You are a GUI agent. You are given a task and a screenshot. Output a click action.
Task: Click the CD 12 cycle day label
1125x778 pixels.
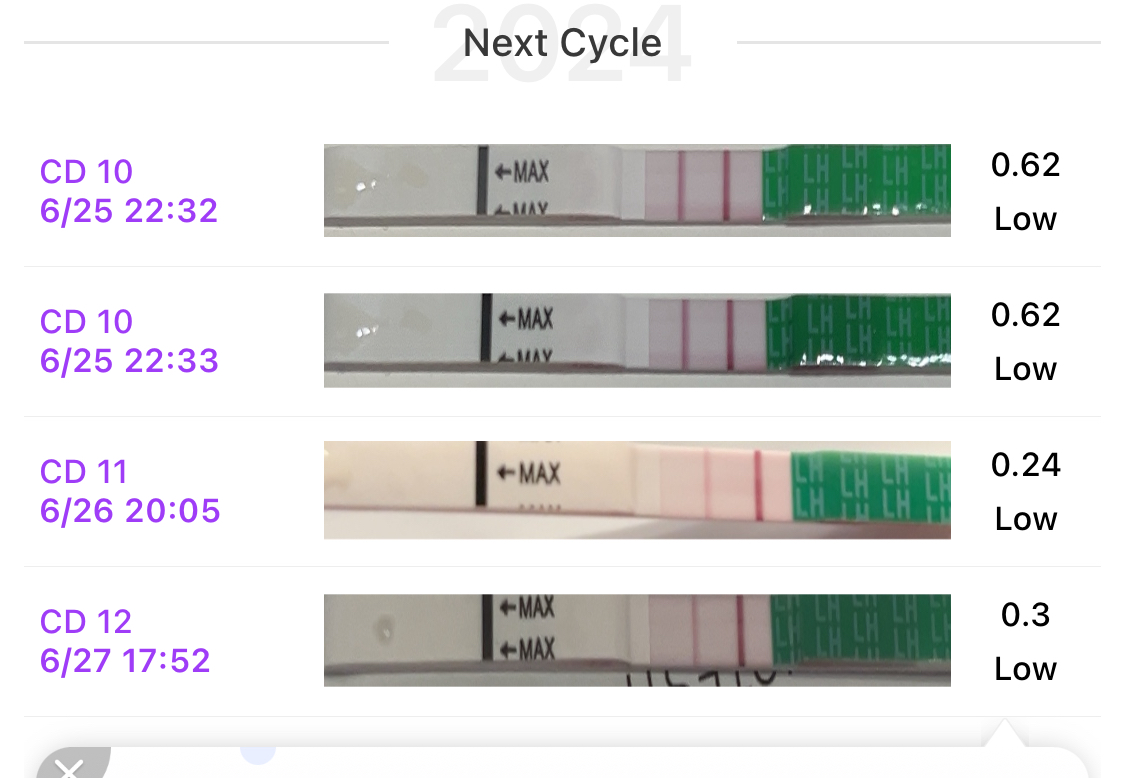pyautogui.click(x=86, y=622)
